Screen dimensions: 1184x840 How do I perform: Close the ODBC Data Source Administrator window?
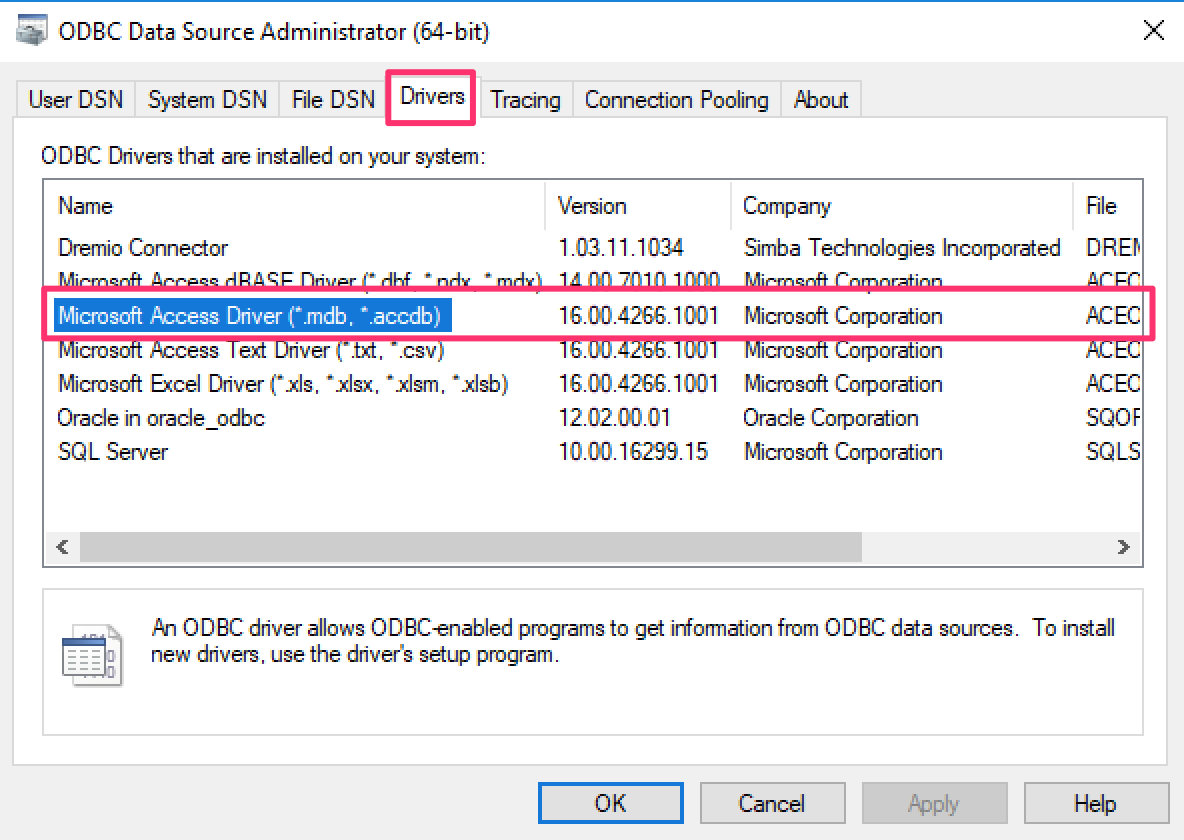1153,31
